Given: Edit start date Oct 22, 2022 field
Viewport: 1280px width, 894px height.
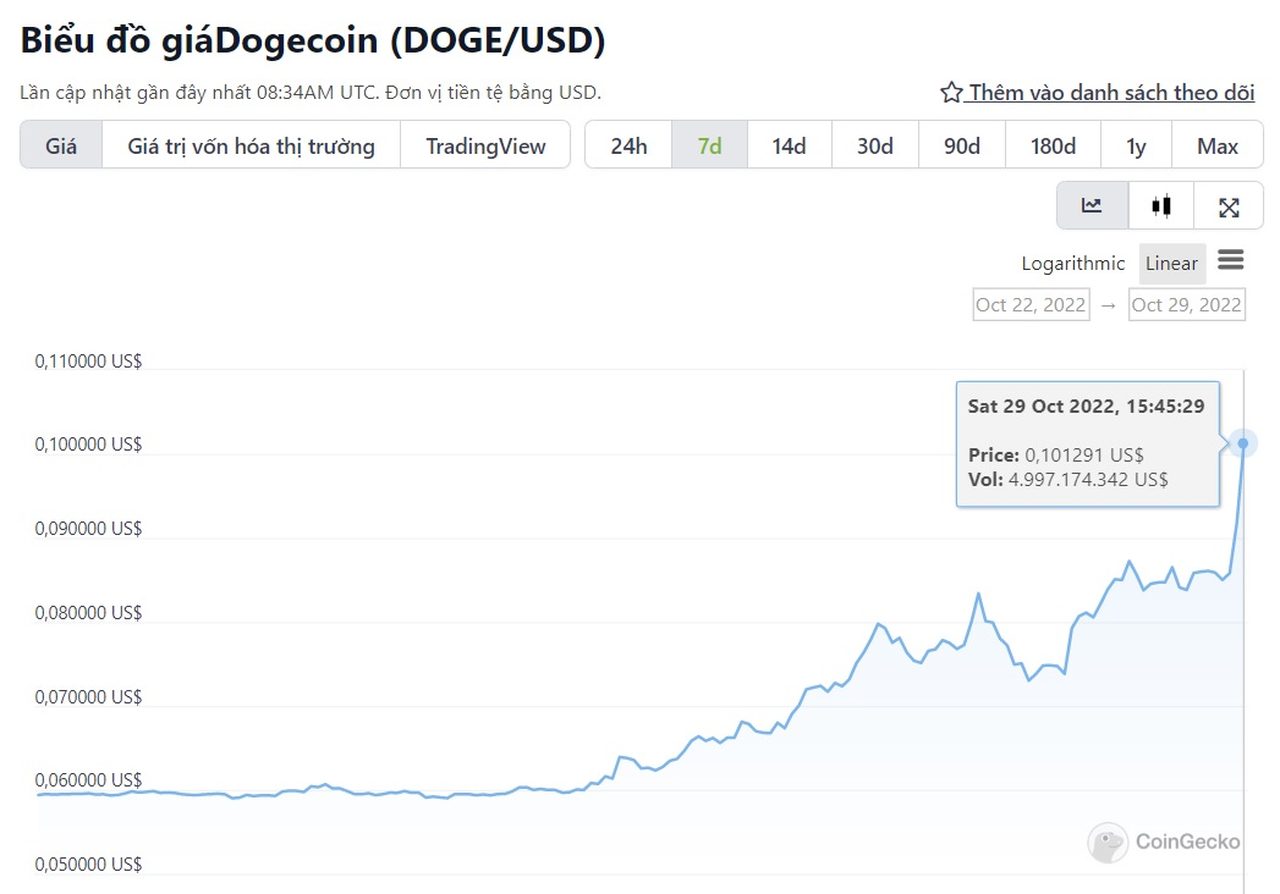Looking at the screenshot, I should click(x=1031, y=305).
